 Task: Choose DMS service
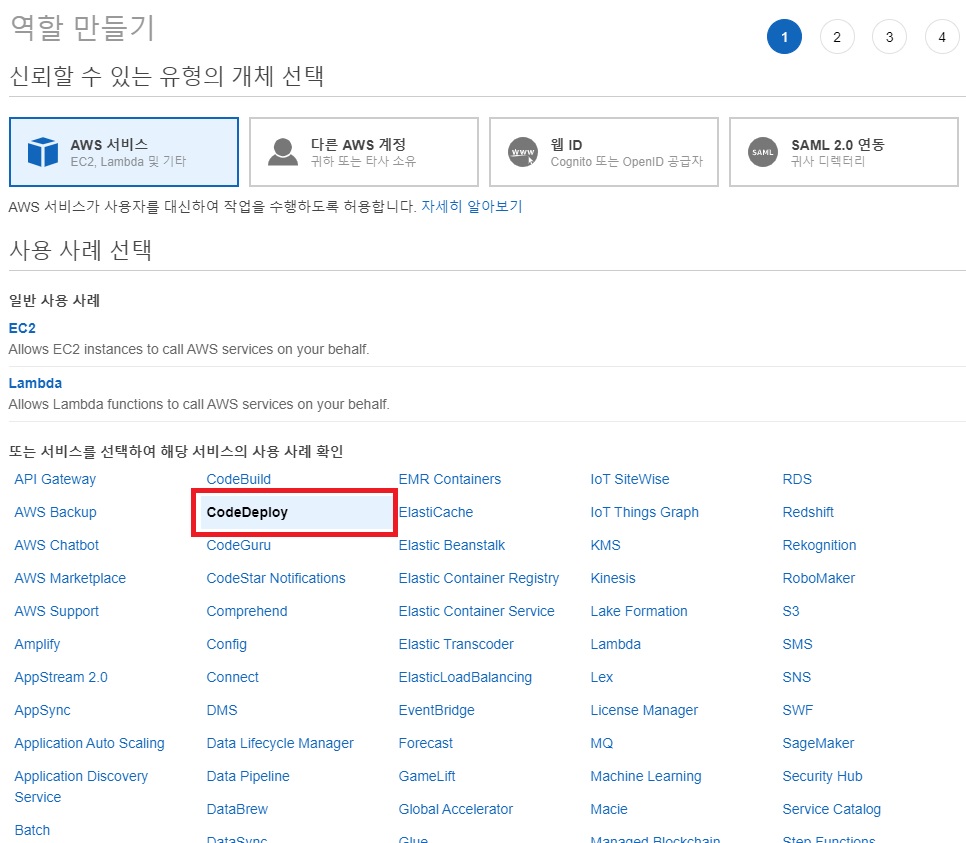coord(222,710)
